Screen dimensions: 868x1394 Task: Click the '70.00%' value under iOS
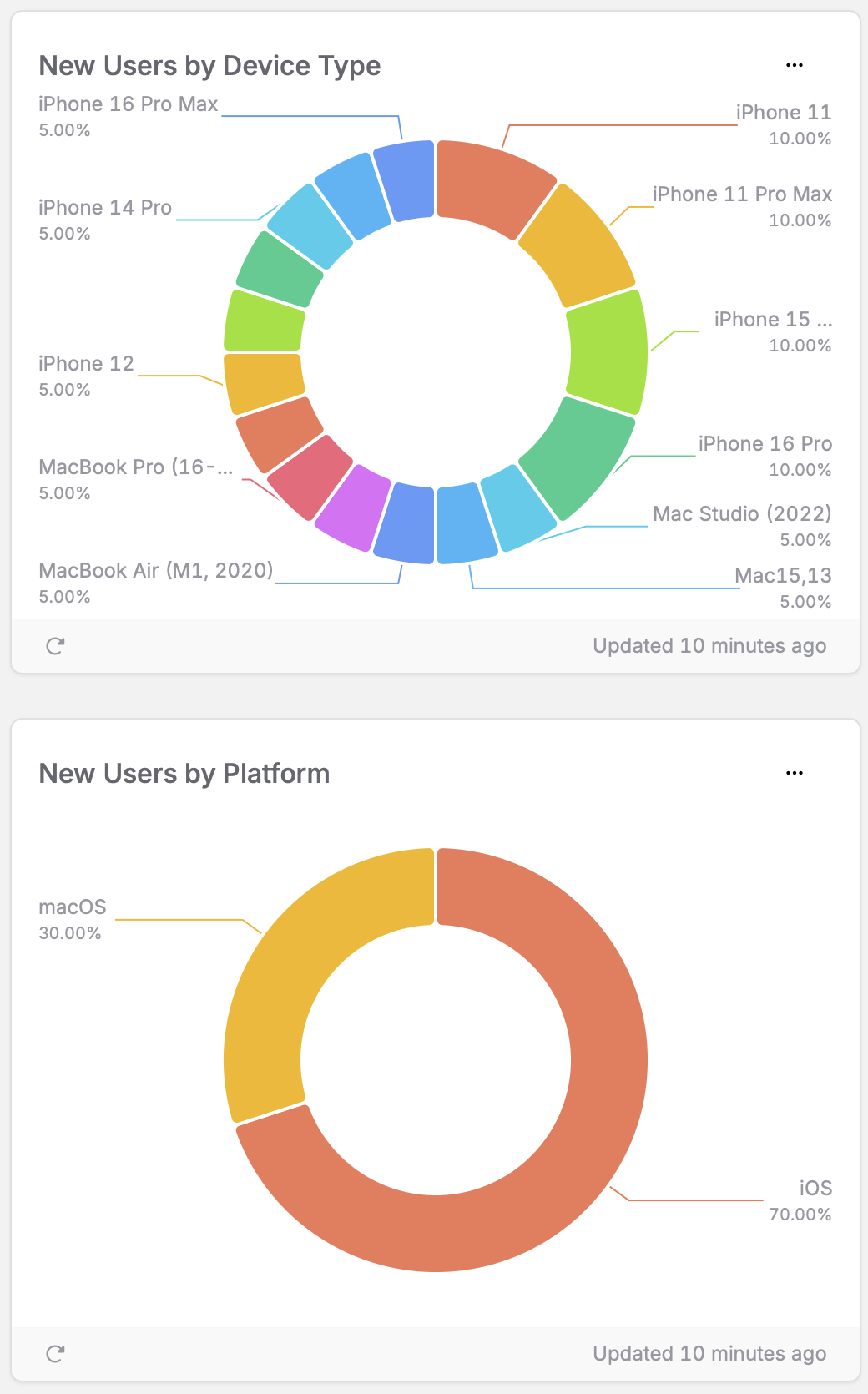click(x=800, y=1215)
